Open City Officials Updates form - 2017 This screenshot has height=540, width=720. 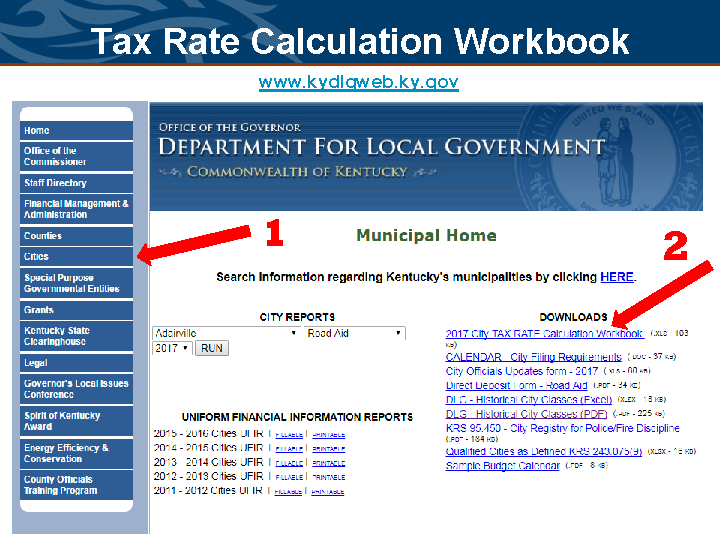click(522, 371)
